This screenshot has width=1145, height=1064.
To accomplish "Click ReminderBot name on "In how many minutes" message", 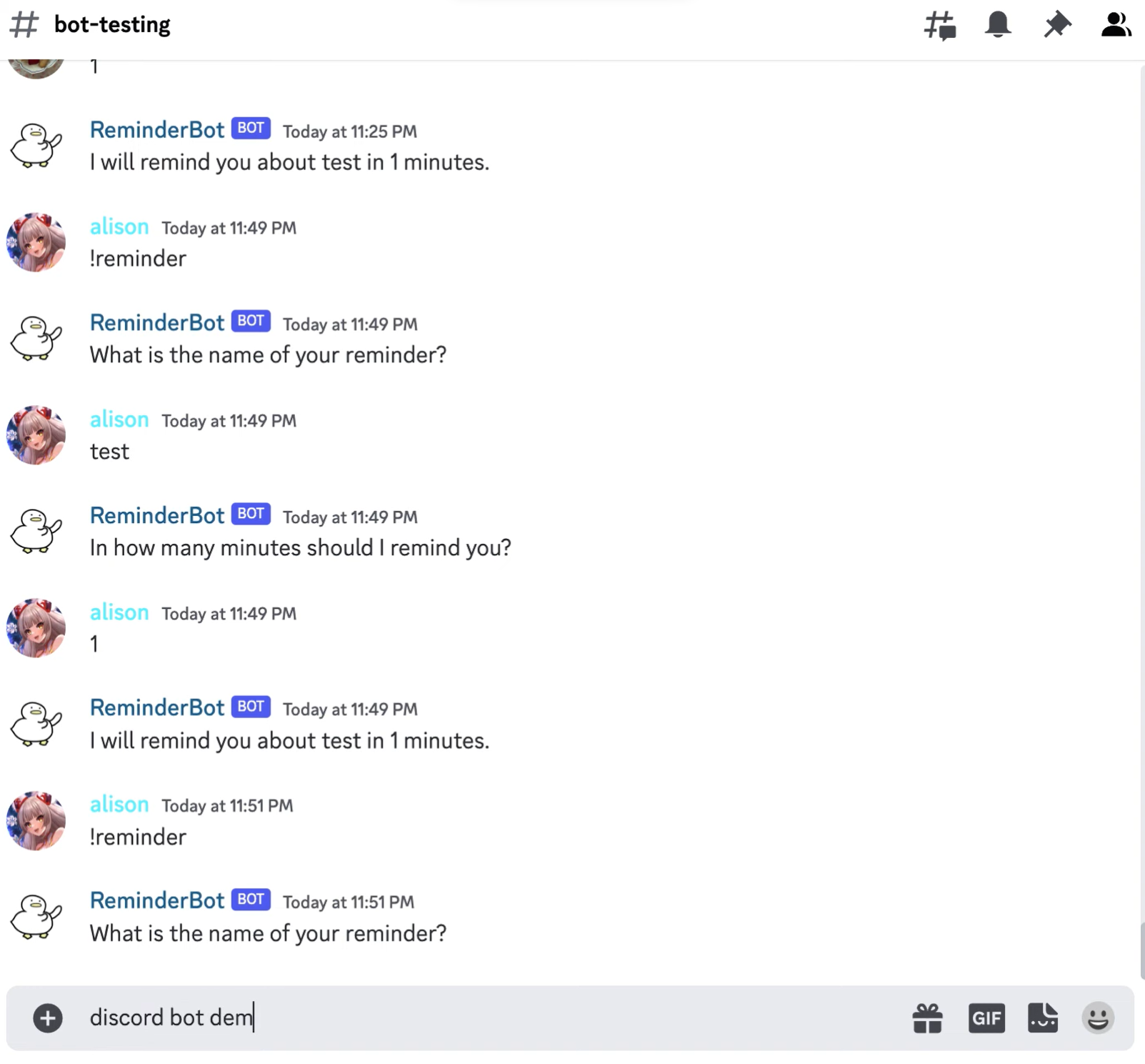I will click(157, 515).
